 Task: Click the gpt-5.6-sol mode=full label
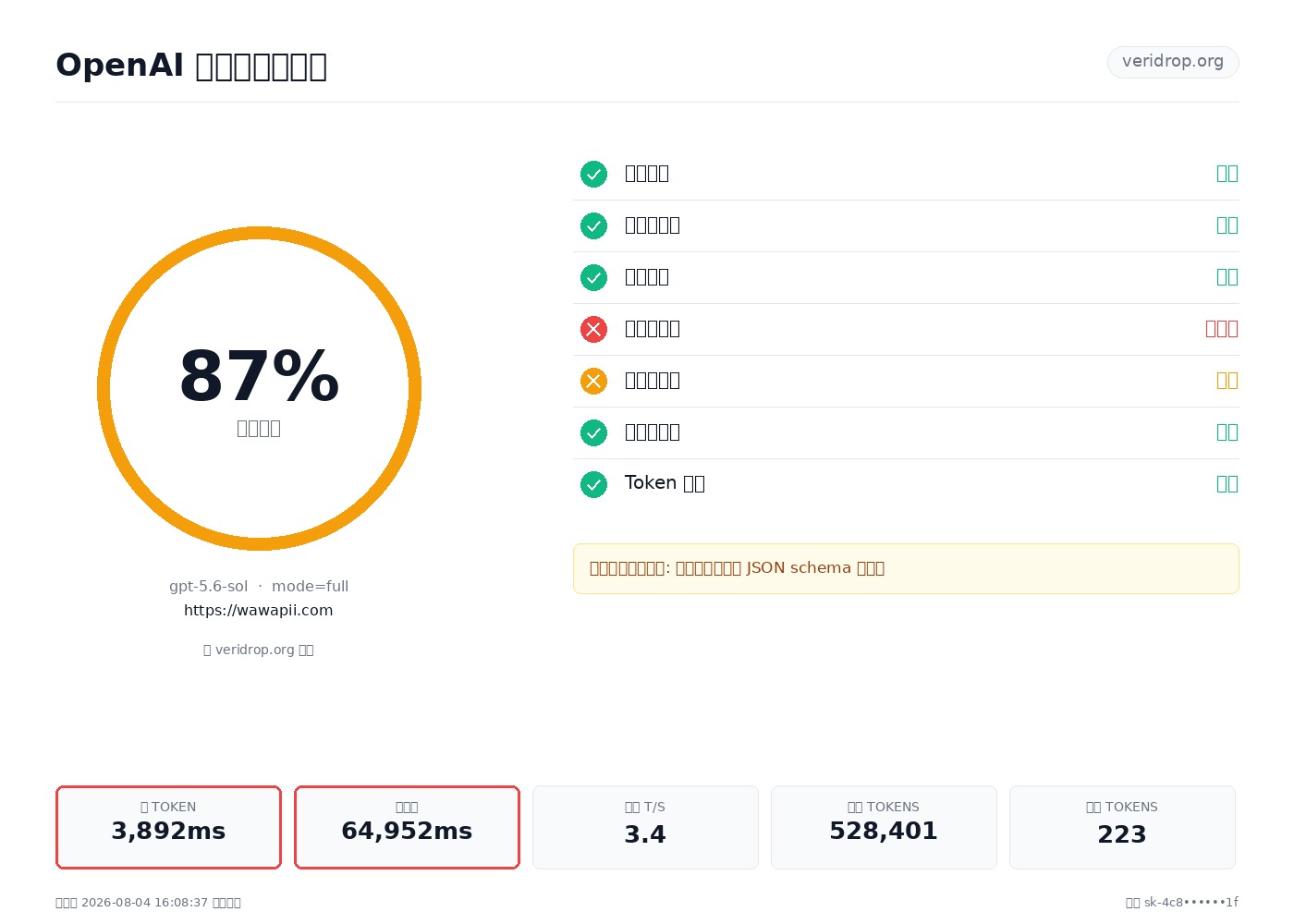(259, 586)
